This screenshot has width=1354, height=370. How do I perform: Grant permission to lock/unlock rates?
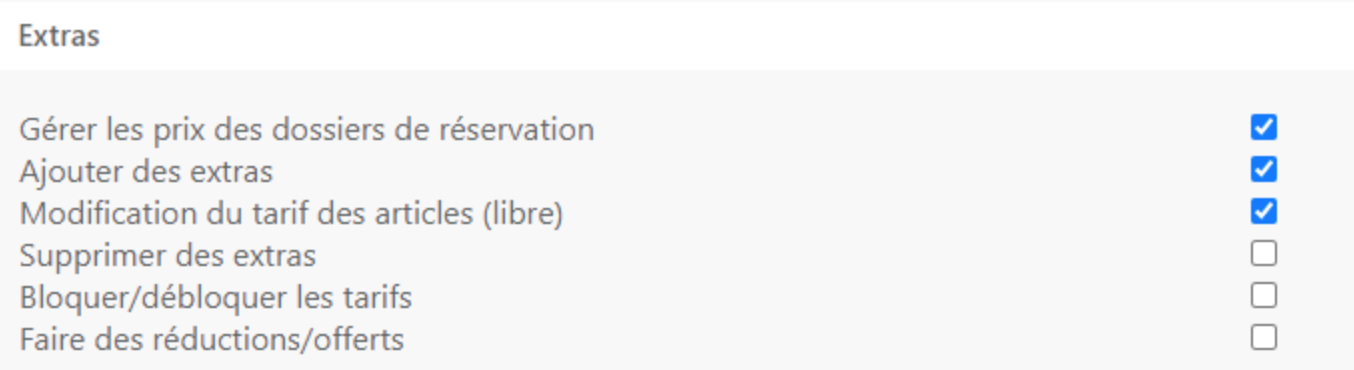(1264, 295)
